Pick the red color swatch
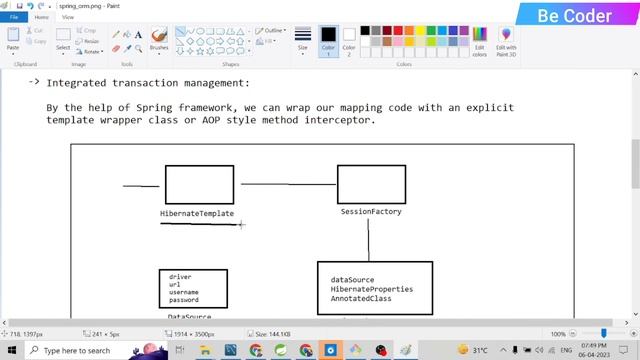This screenshot has width=640, height=360. click(398, 30)
